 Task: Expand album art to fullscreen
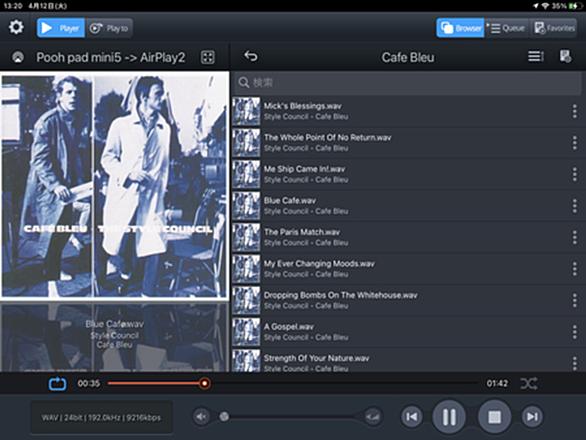[x=208, y=57]
